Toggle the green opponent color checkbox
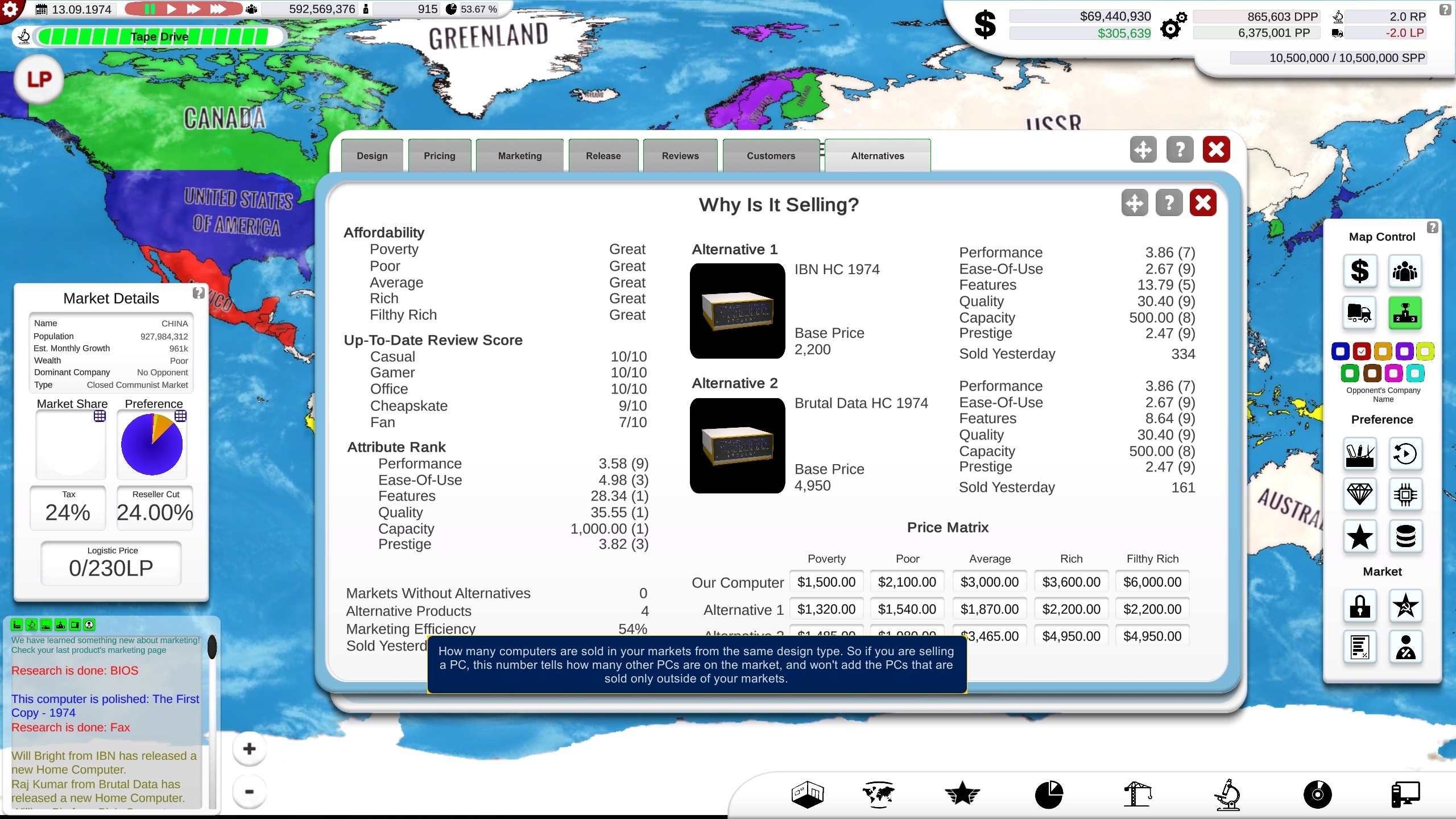 pyautogui.click(x=1350, y=374)
